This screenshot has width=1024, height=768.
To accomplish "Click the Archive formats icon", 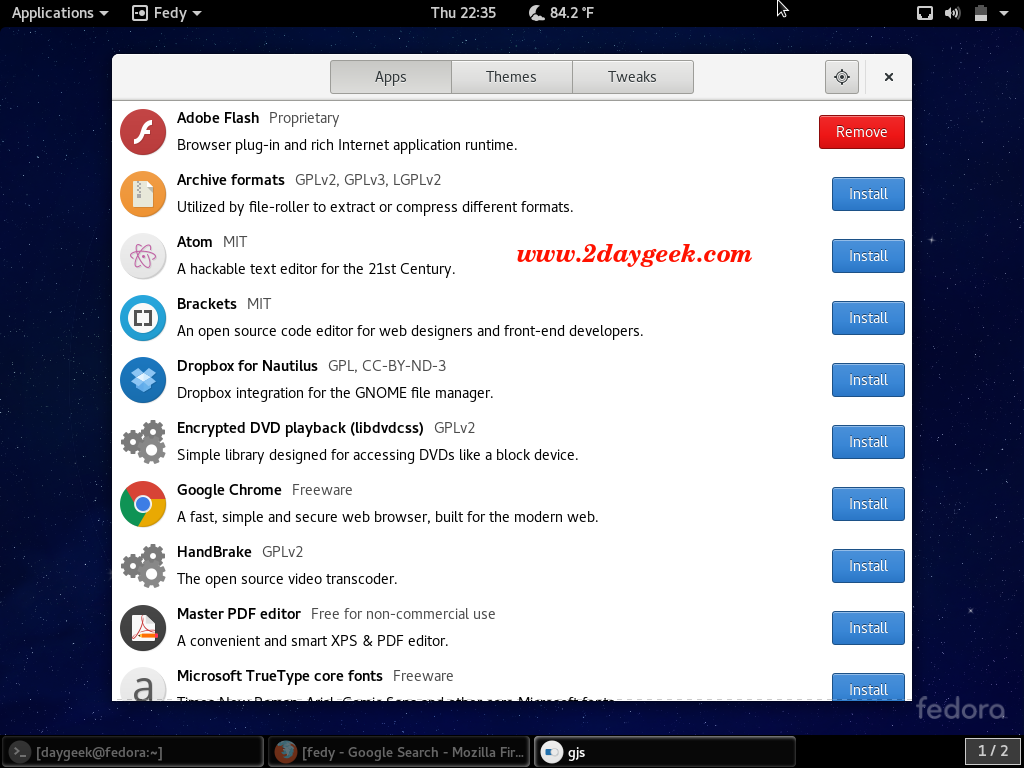I will [x=143, y=194].
